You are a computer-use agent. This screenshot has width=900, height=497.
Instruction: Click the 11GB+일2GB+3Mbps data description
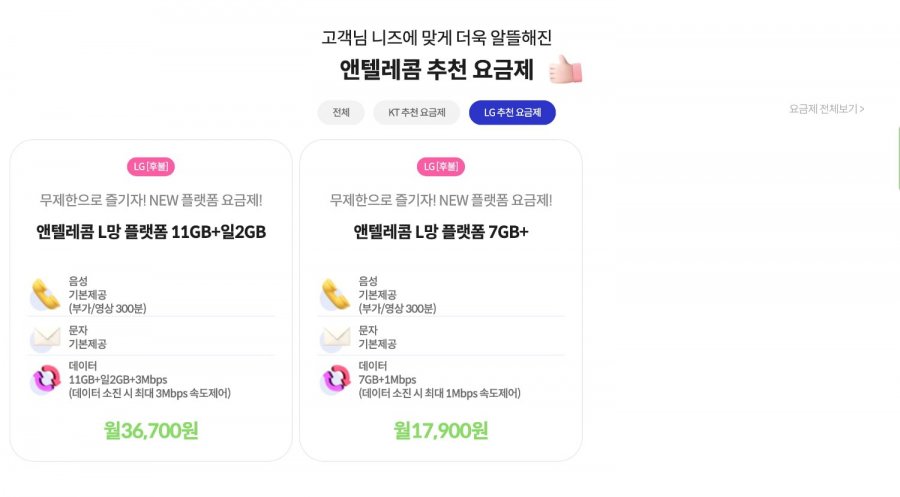pyautogui.click(x=118, y=380)
